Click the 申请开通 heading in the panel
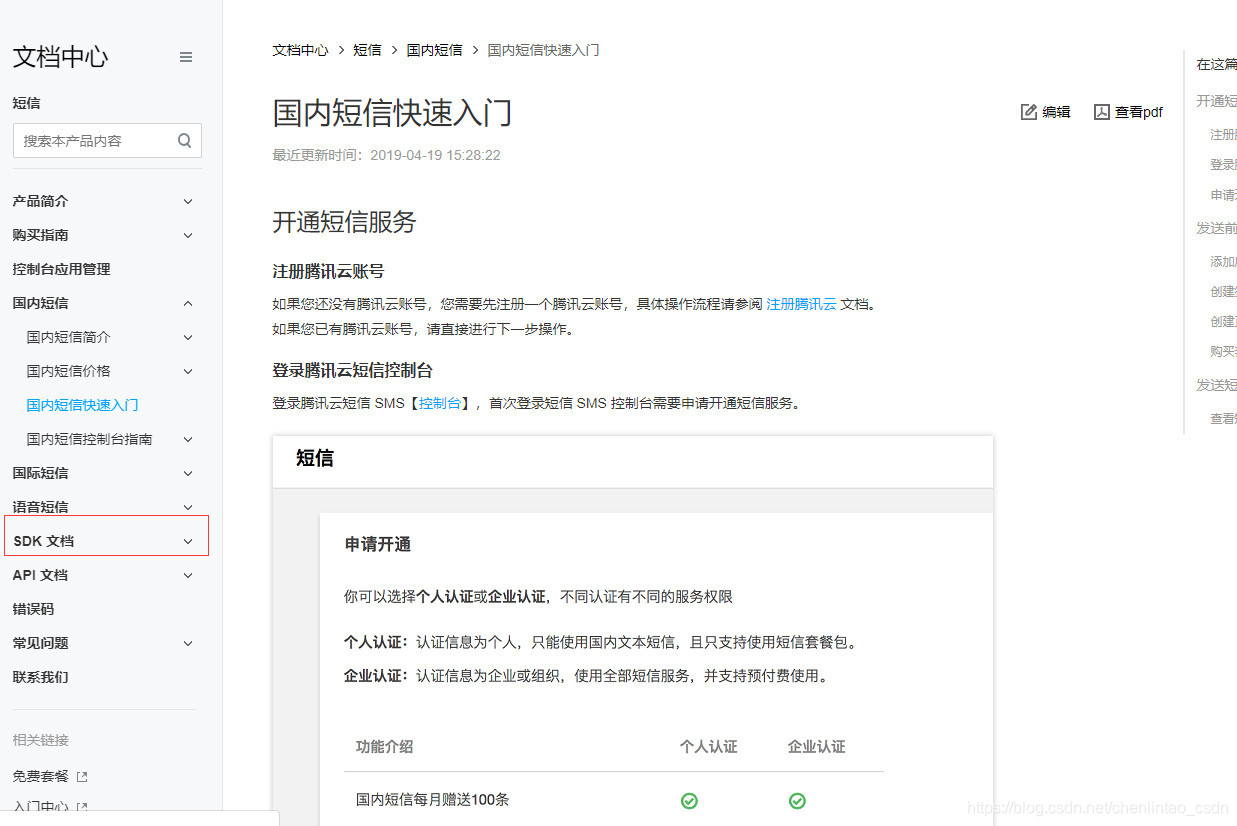 (378, 545)
